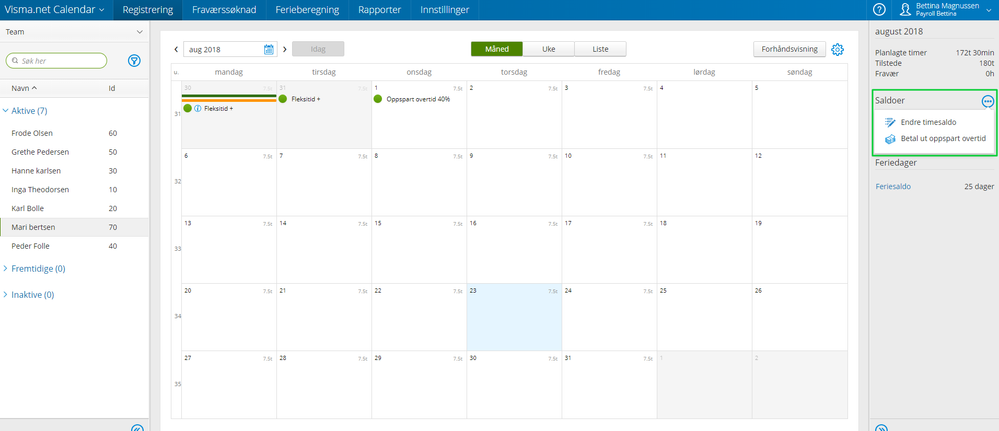Open the Fraværssøknad tab
999x431 pixels.
pos(224,10)
